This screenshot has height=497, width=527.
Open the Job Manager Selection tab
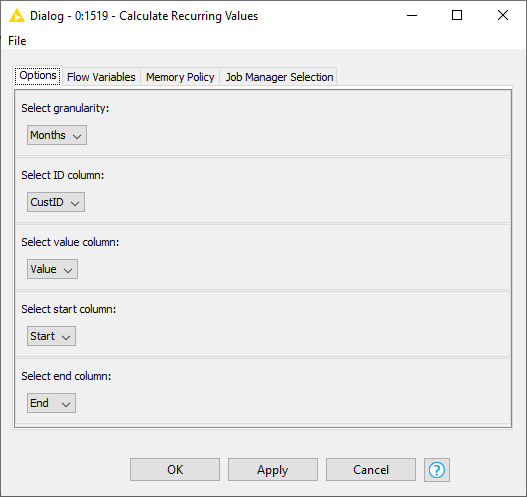point(279,77)
